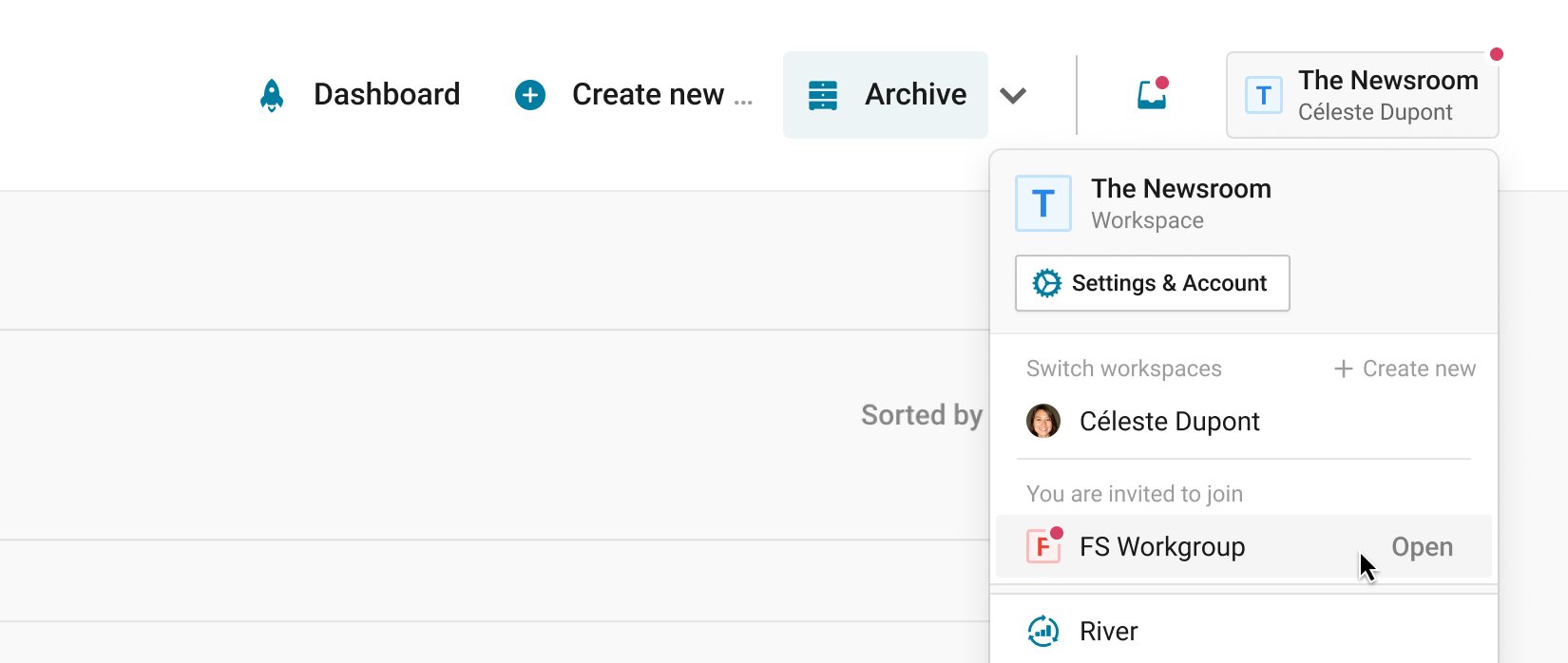Viewport: 1568px width, 663px height.
Task: Expand the chevron next to Archive
Action: [x=1013, y=95]
